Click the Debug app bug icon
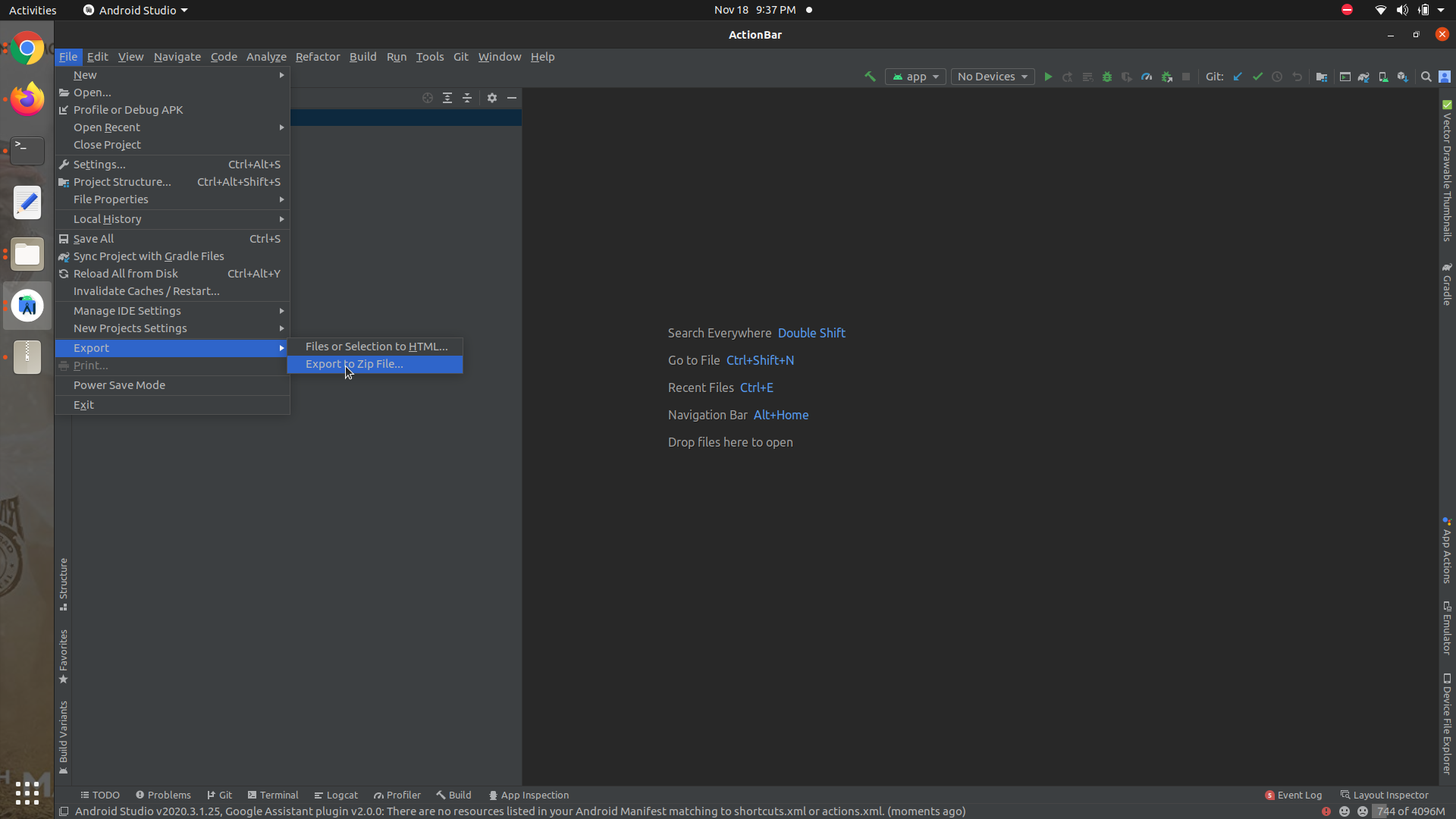The height and width of the screenshot is (819, 1456). 1107,77
